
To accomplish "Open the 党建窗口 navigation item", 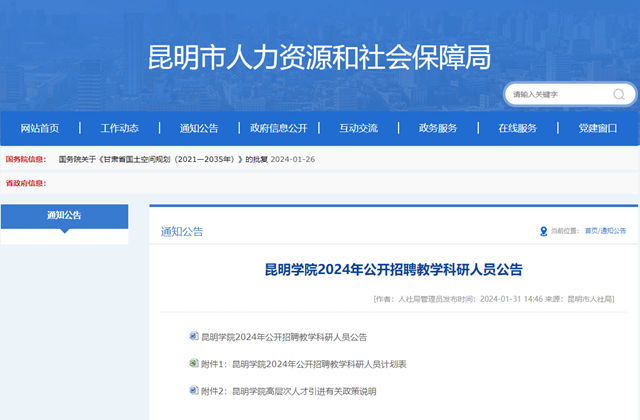I will pos(598,128).
